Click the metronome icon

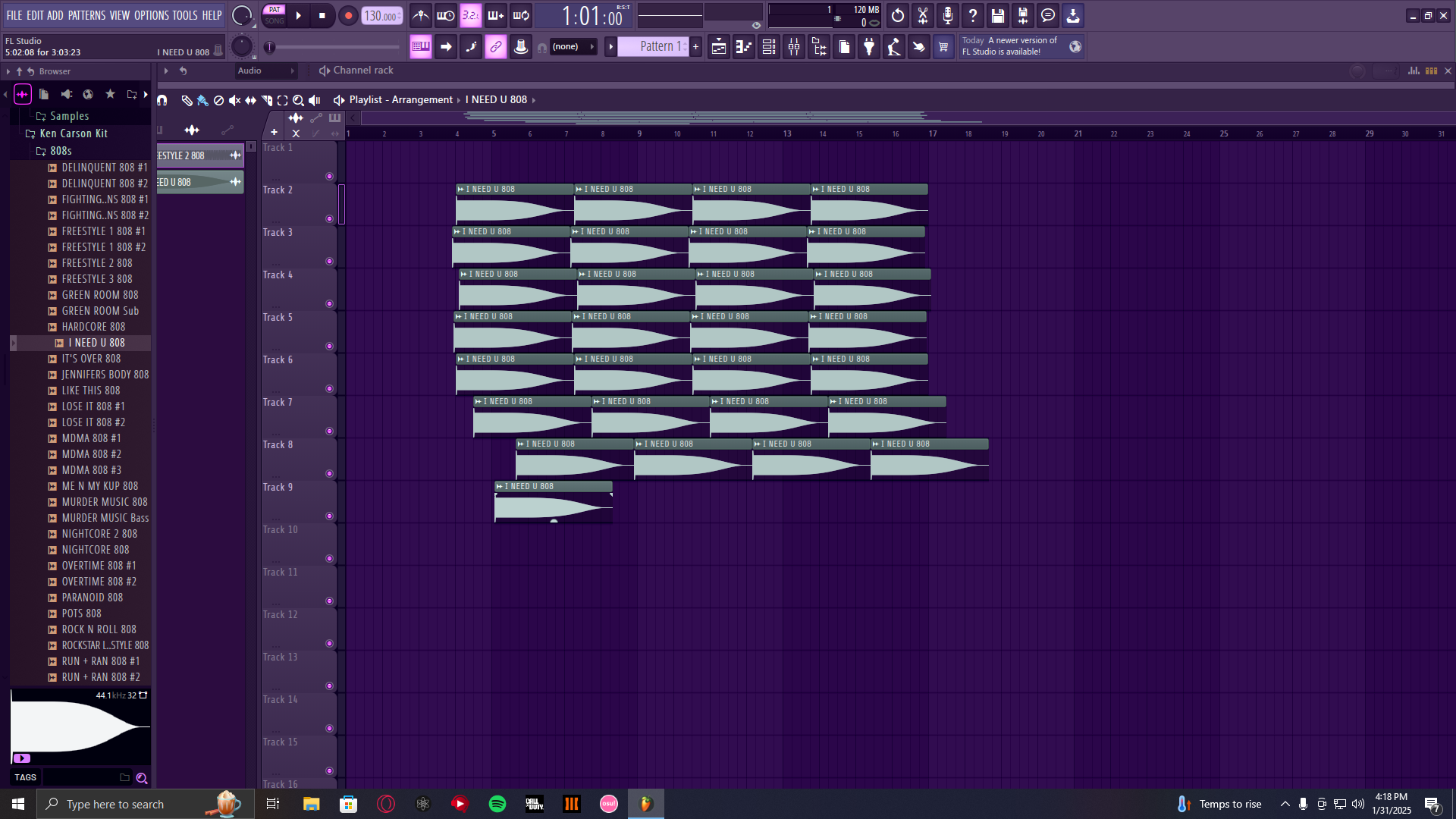pos(421,15)
